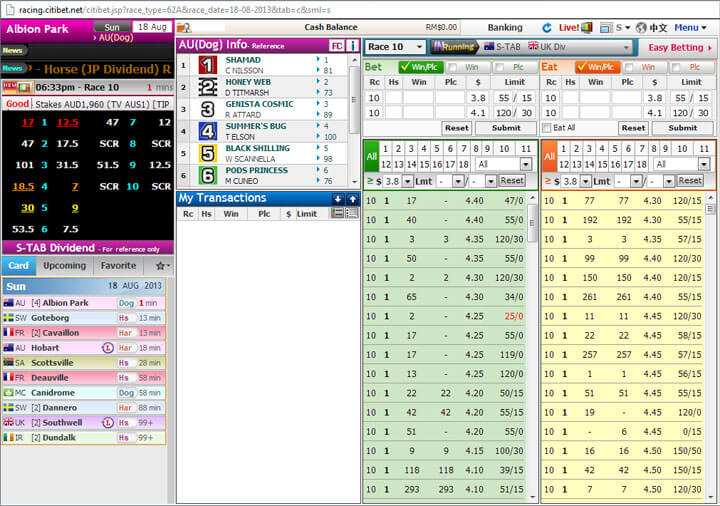Select the Favorite tab
Image resolution: width=720 pixels, height=506 pixels.
pos(118,266)
